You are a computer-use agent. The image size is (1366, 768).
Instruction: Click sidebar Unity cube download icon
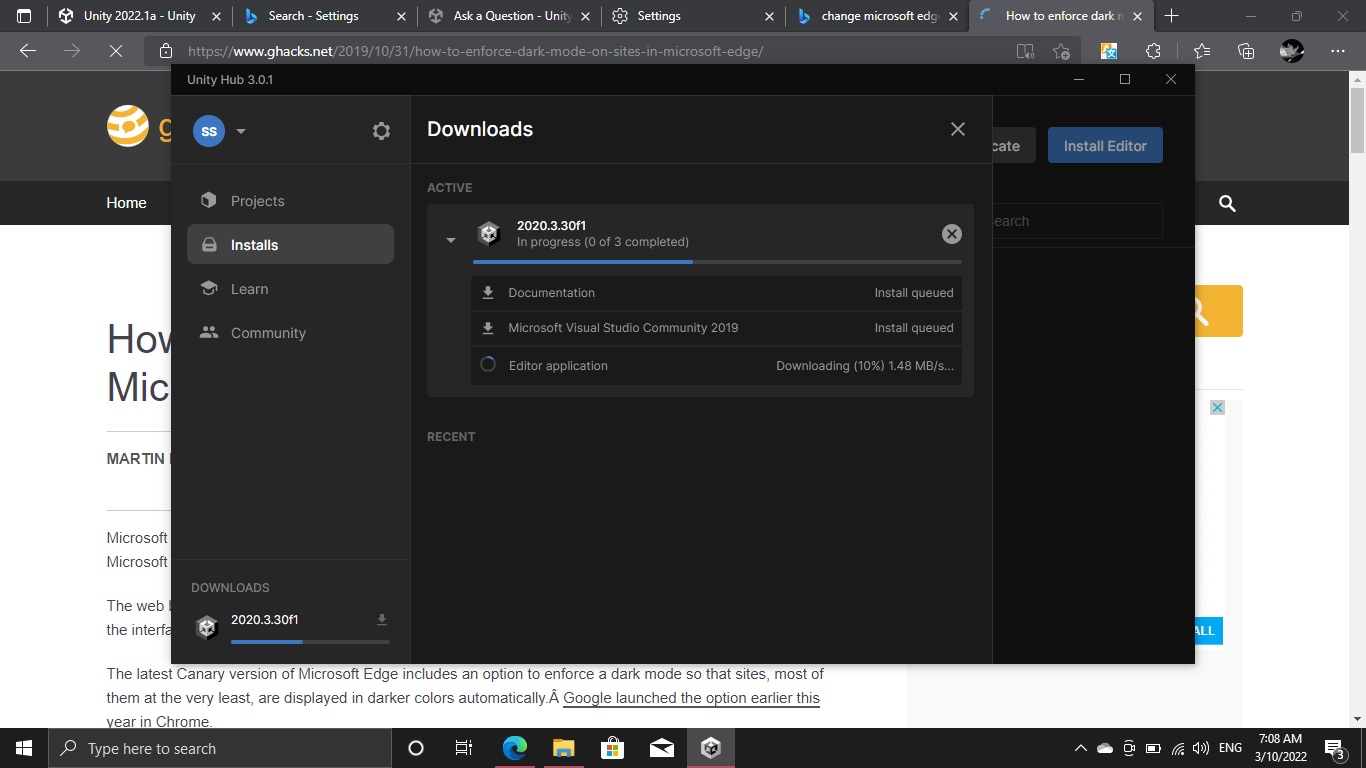point(207,628)
